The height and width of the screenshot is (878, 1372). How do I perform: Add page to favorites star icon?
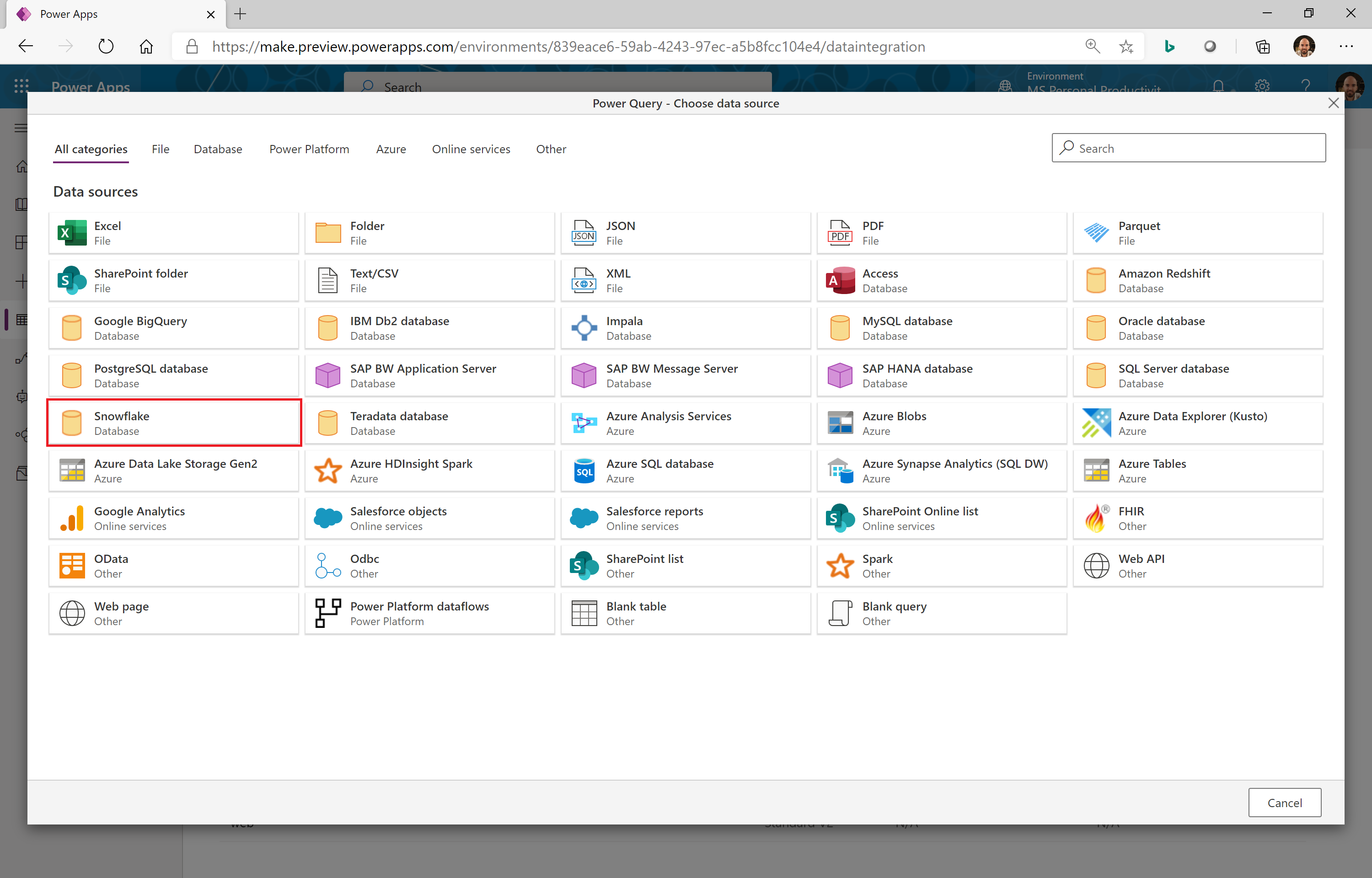(1126, 46)
